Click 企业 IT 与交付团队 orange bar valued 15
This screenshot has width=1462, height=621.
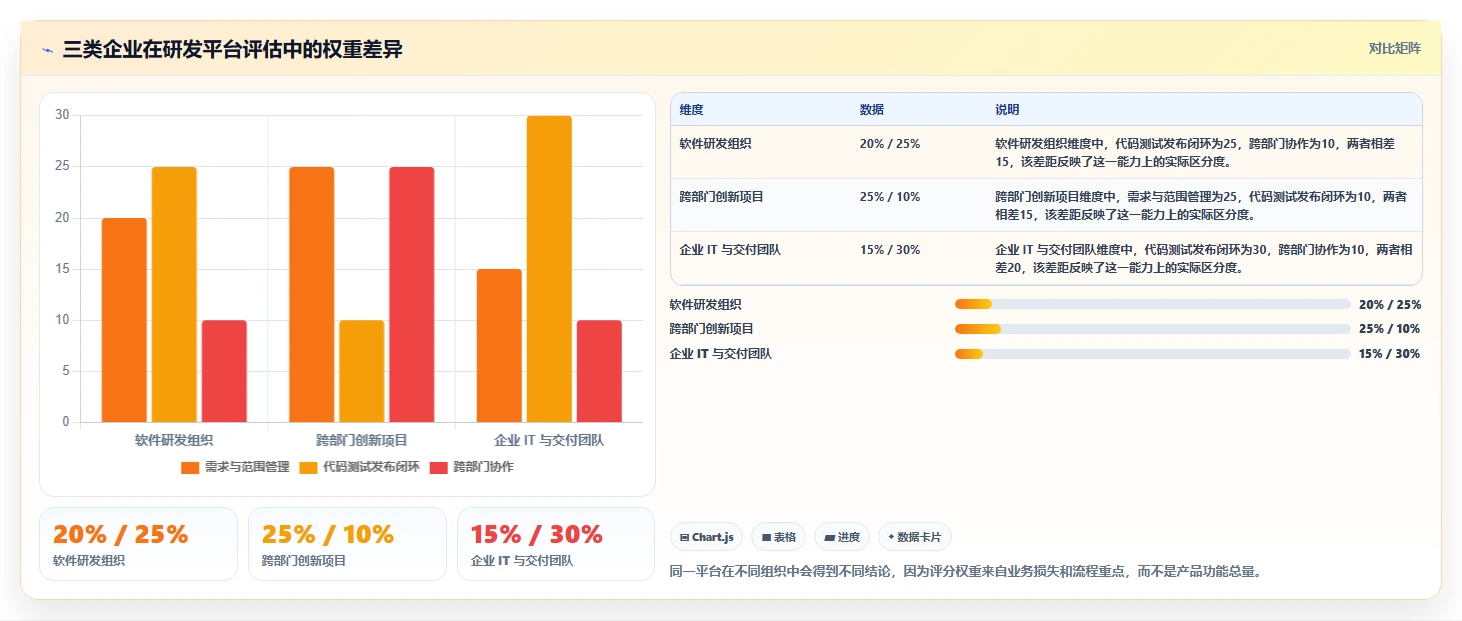pyautogui.click(x=499, y=345)
